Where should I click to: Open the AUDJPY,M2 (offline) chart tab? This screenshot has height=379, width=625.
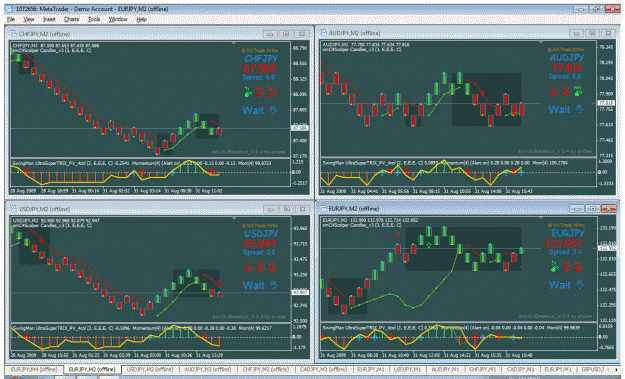208,369
